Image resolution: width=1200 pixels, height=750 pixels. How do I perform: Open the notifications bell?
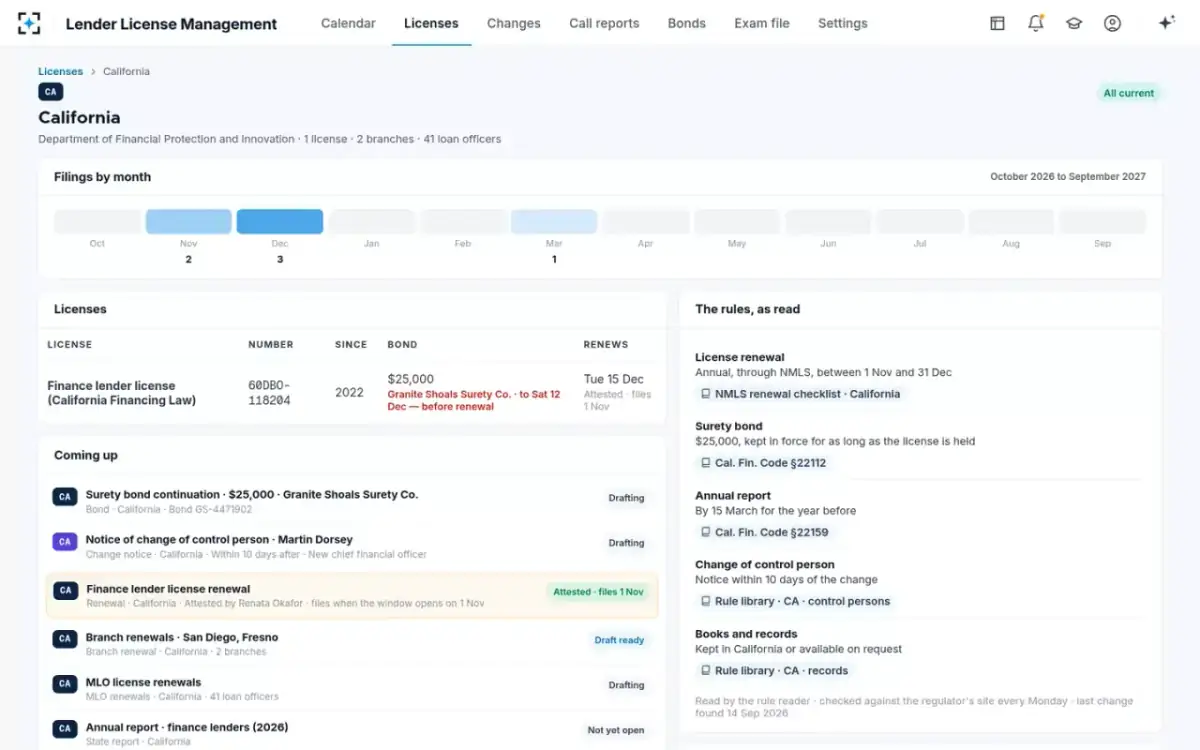click(1036, 23)
